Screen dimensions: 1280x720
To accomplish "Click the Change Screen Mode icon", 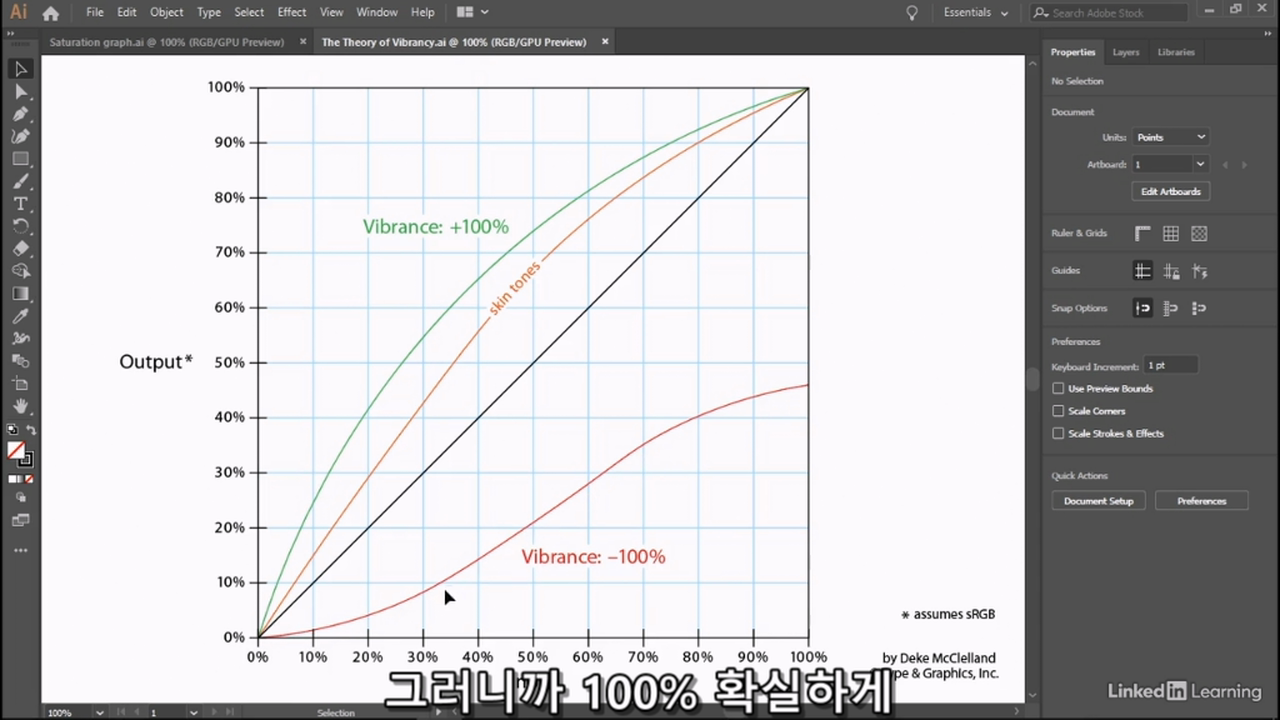I will coord(20,520).
